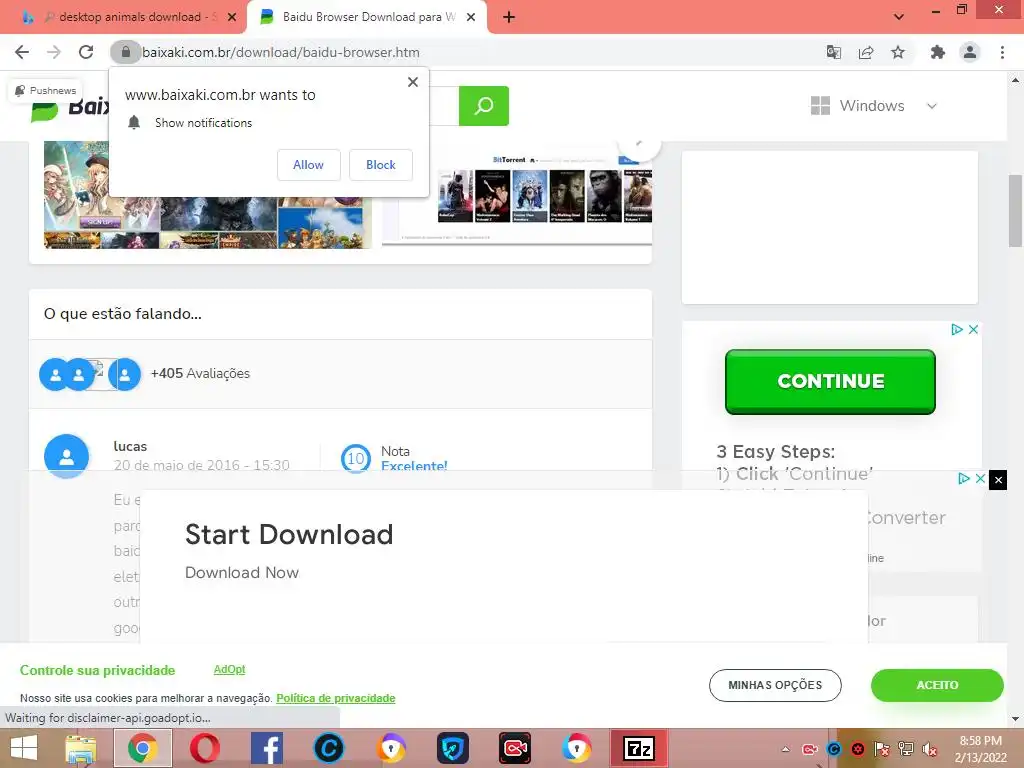Reload the current page
Screen dimensions: 1024x768
(x=86, y=52)
